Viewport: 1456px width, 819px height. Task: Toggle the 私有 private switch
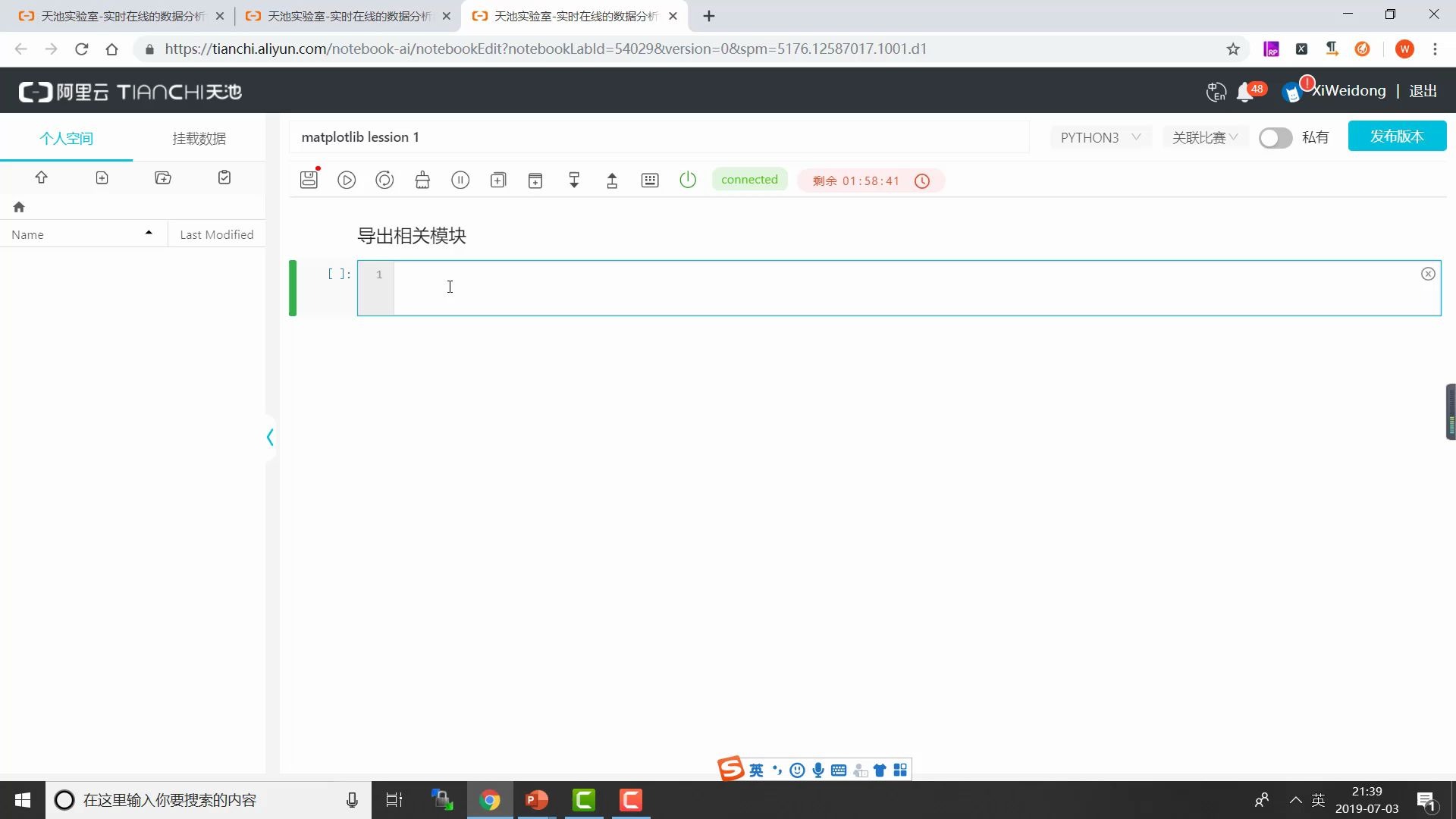[x=1275, y=138]
